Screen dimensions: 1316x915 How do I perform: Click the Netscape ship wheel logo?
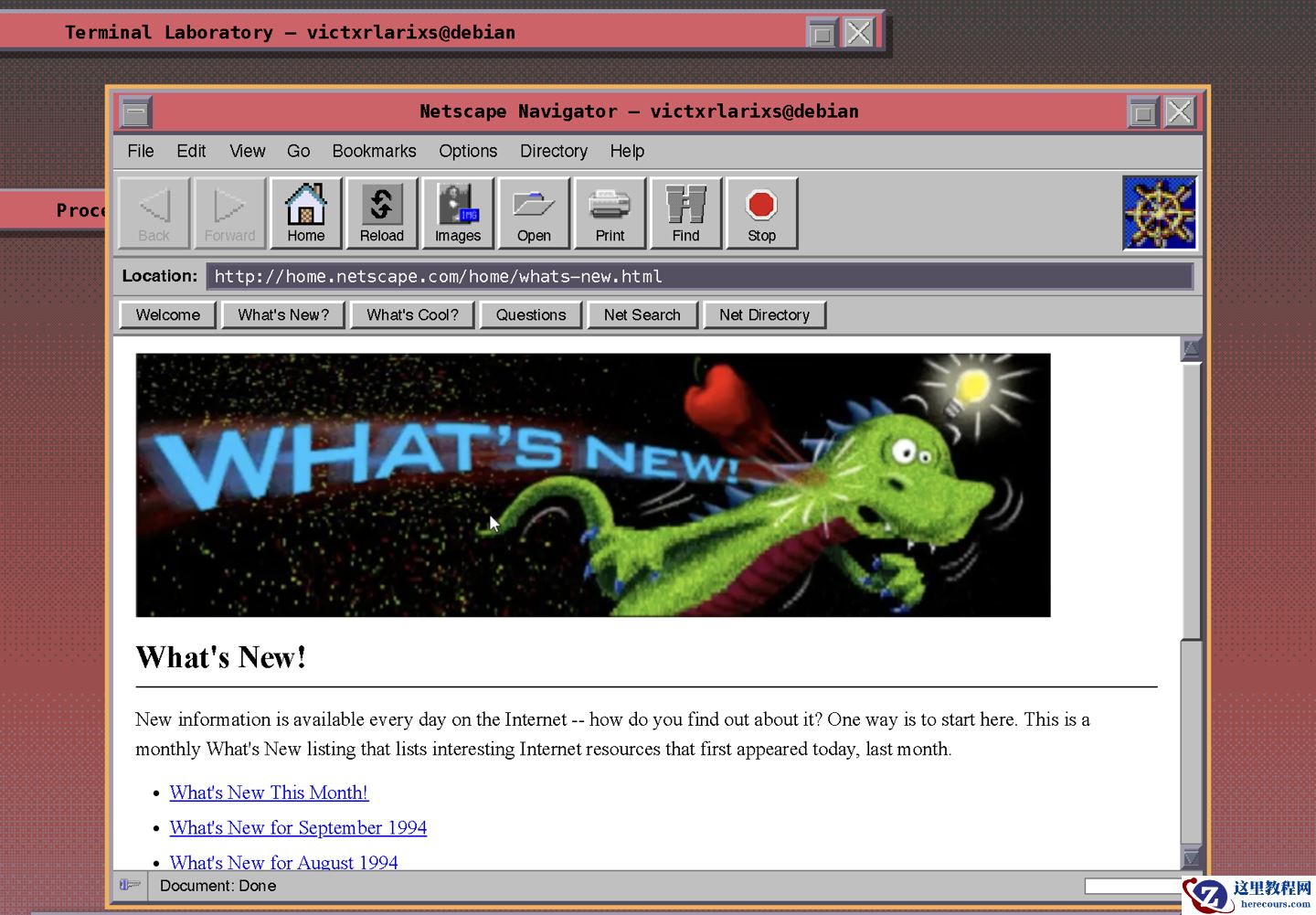1159,213
